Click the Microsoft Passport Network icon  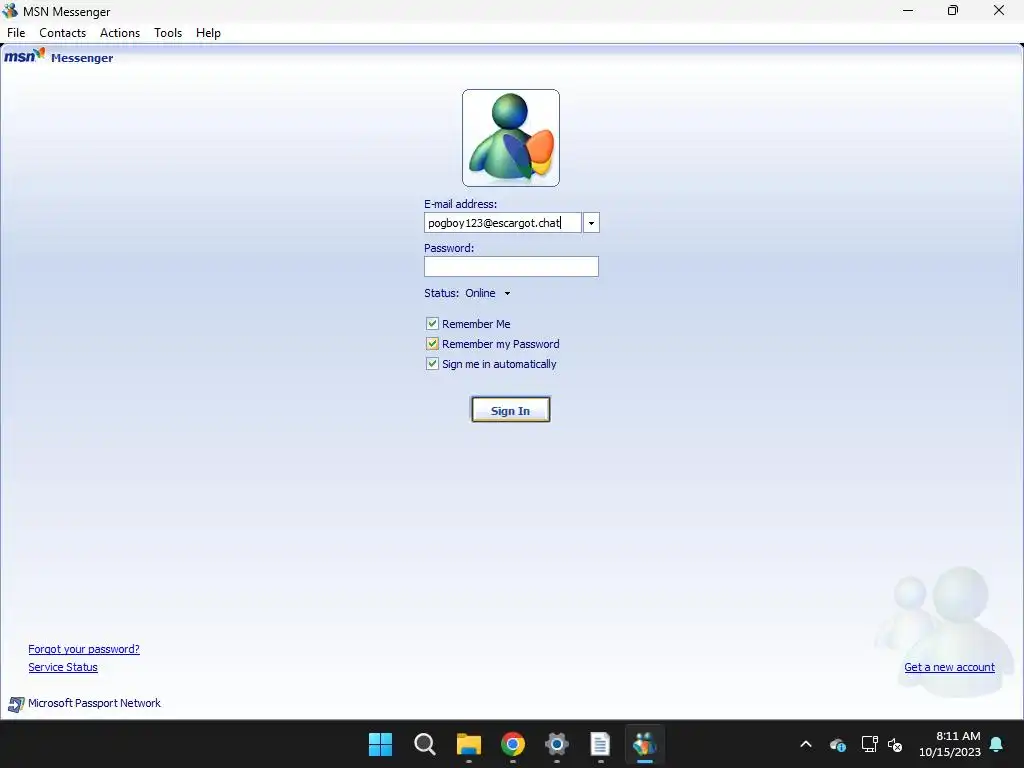pyautogui.click(x=16, y=704)
